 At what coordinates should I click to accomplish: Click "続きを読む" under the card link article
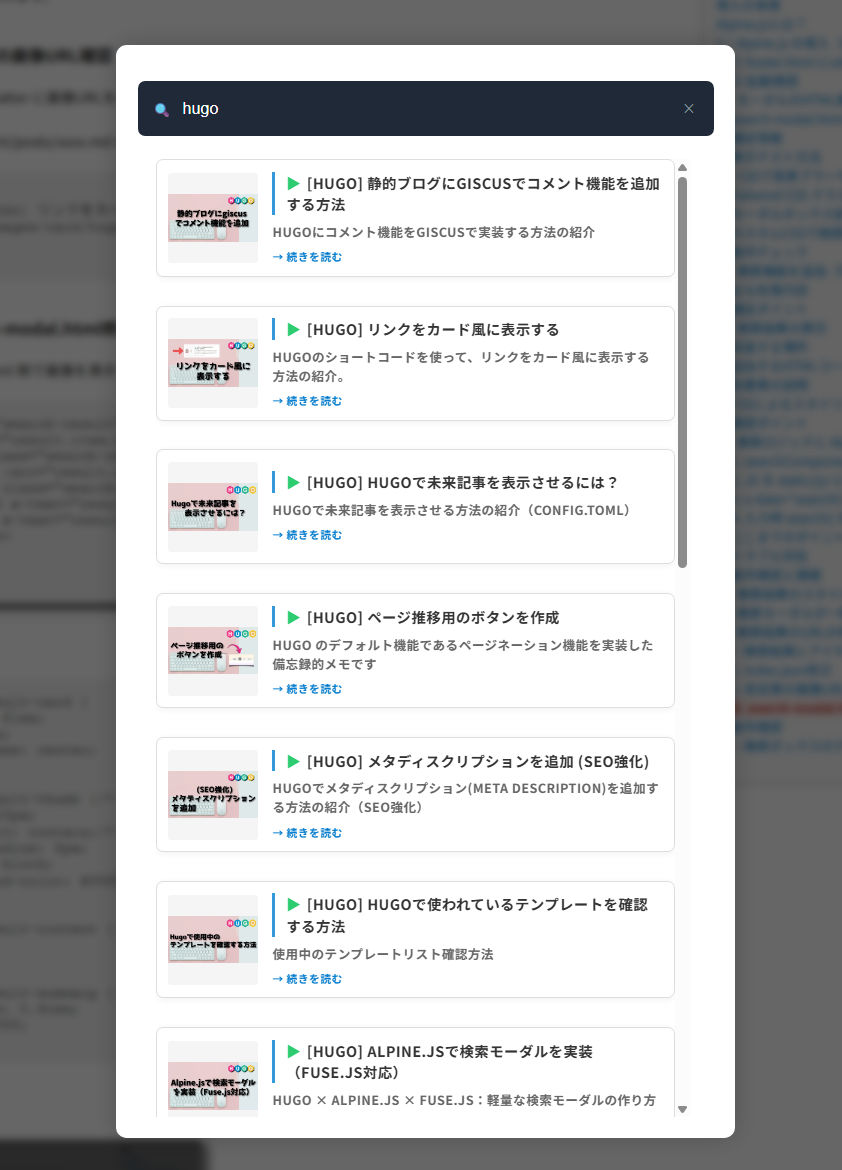[x=308, y=401]
